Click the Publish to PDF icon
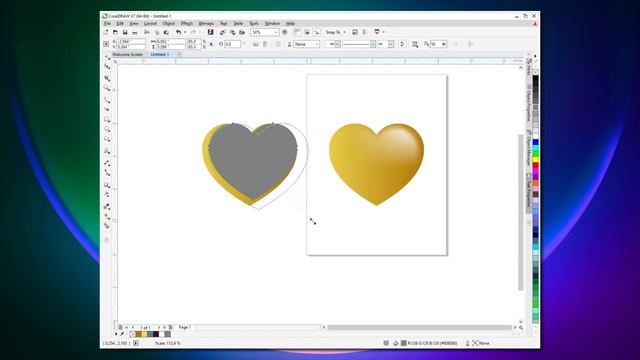The width and height of the screenshot is (640, 360). coord(242,32)
